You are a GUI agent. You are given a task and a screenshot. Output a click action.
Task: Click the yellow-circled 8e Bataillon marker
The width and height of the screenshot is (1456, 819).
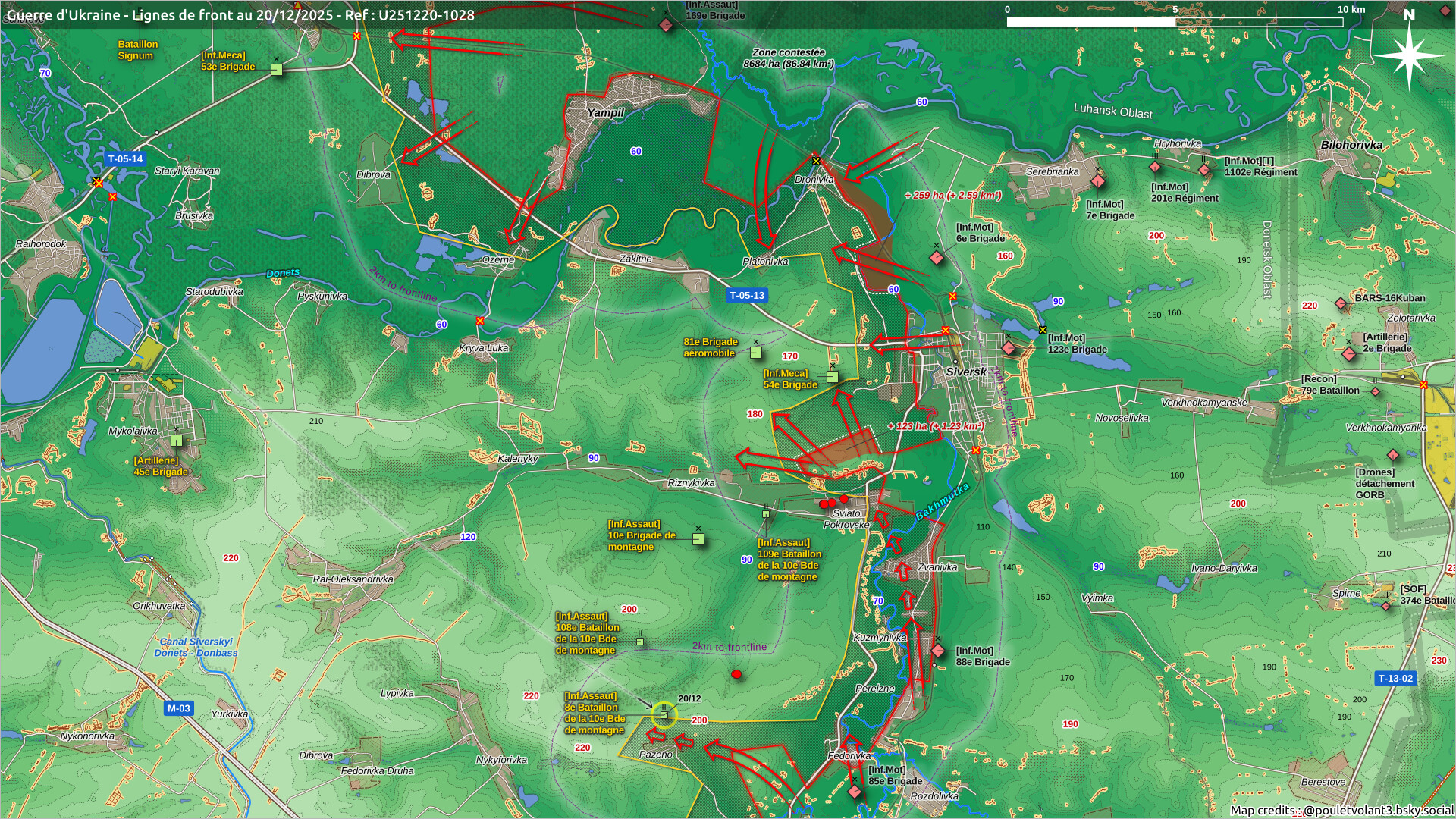[664, 714]
